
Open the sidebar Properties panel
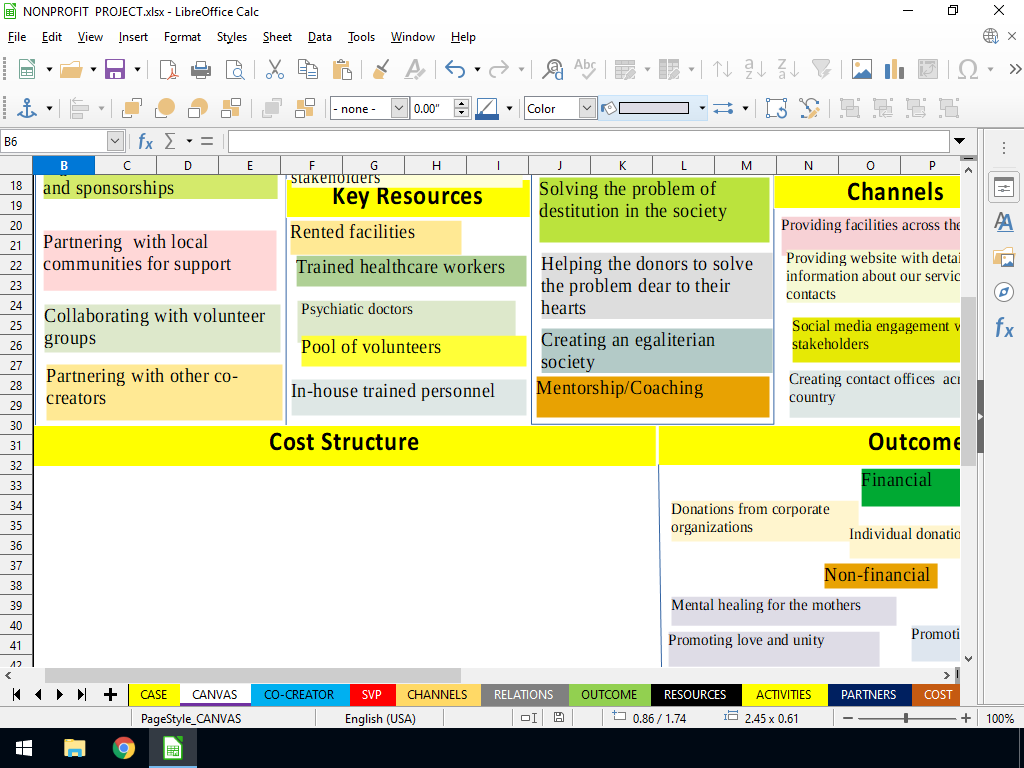pos(1004,188)
